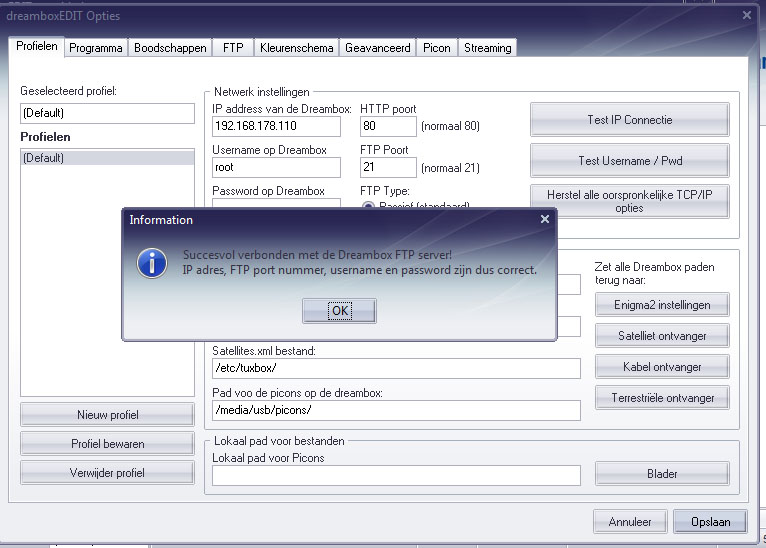Click the HTTP poort field

(x=388, y=126)
